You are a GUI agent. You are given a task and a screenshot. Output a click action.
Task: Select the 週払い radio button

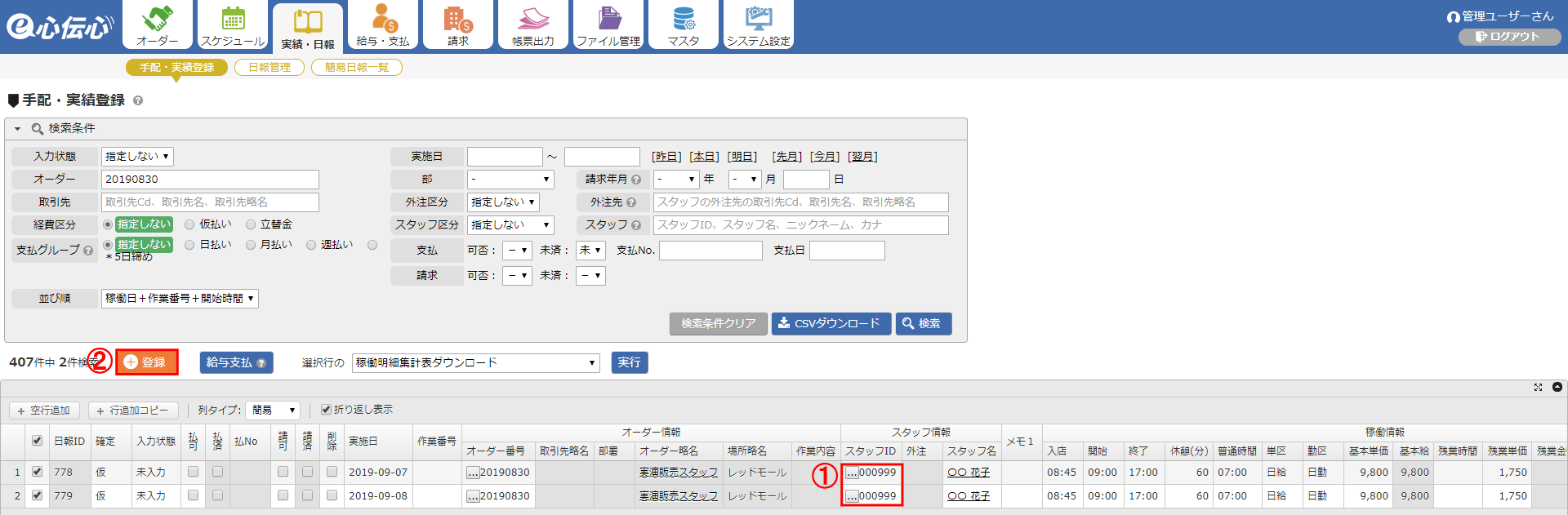311,245
